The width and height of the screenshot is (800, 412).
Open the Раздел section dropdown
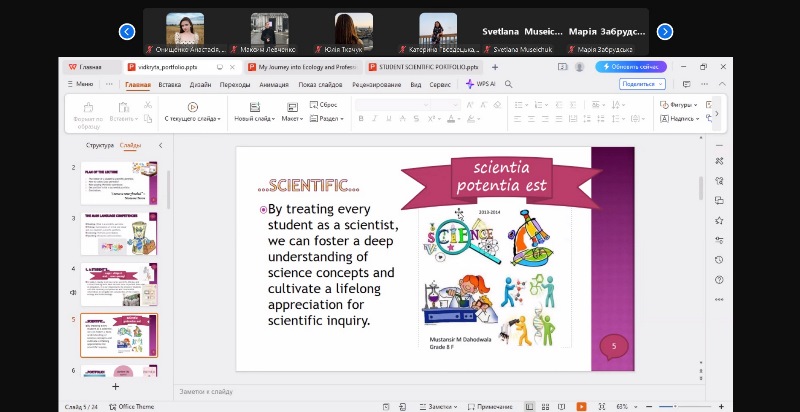tap(329, 118)
